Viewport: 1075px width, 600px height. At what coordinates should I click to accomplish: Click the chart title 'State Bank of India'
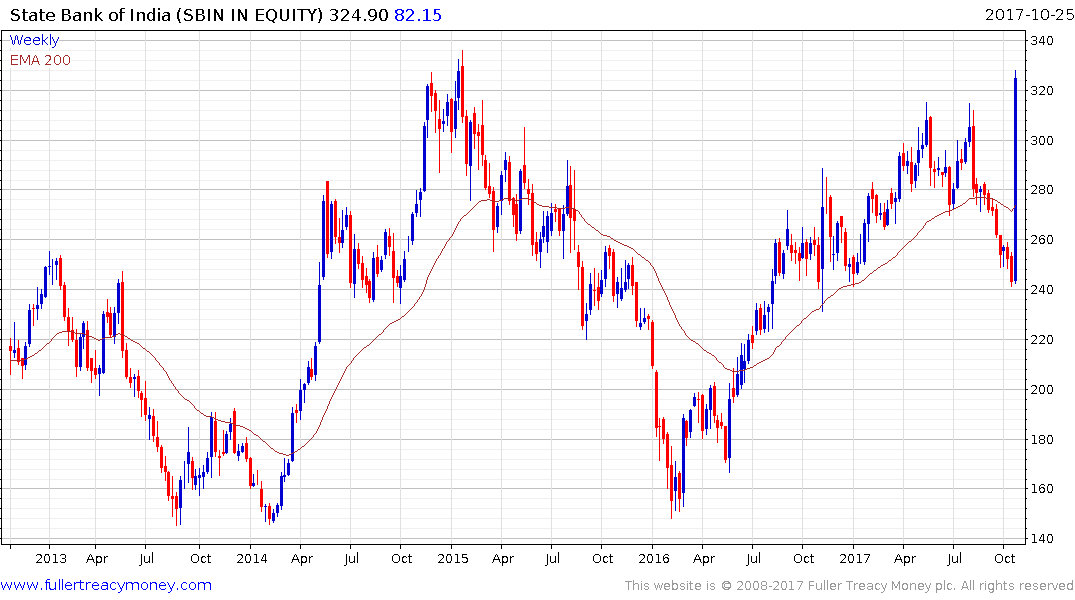point(90,15)
